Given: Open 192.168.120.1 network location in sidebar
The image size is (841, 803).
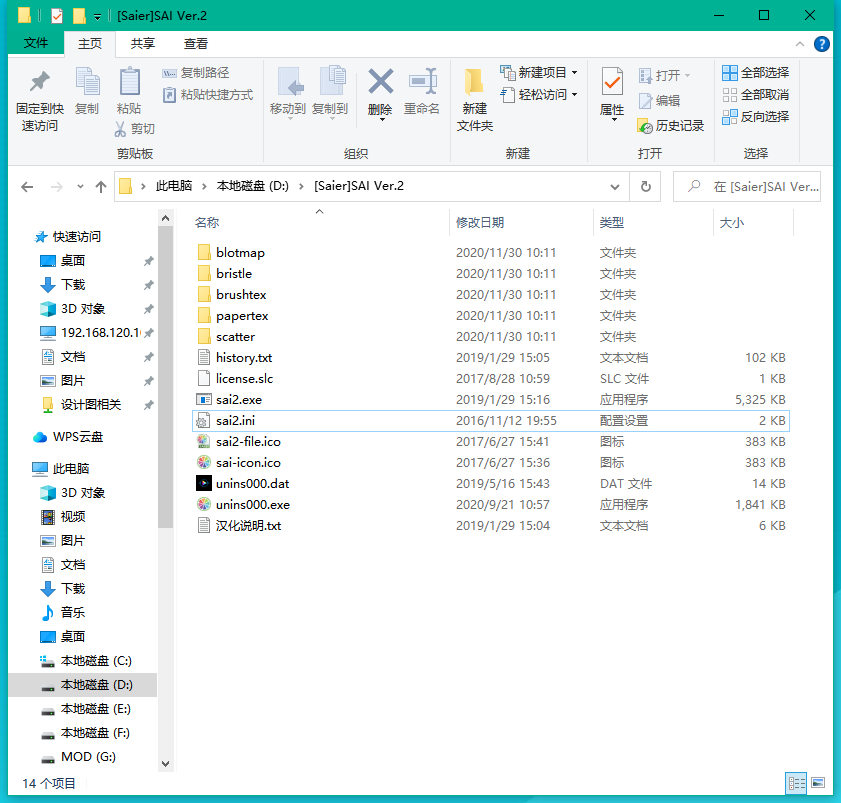Looking at the screenshot, I should pyautogui.click(x=100, y=333).
